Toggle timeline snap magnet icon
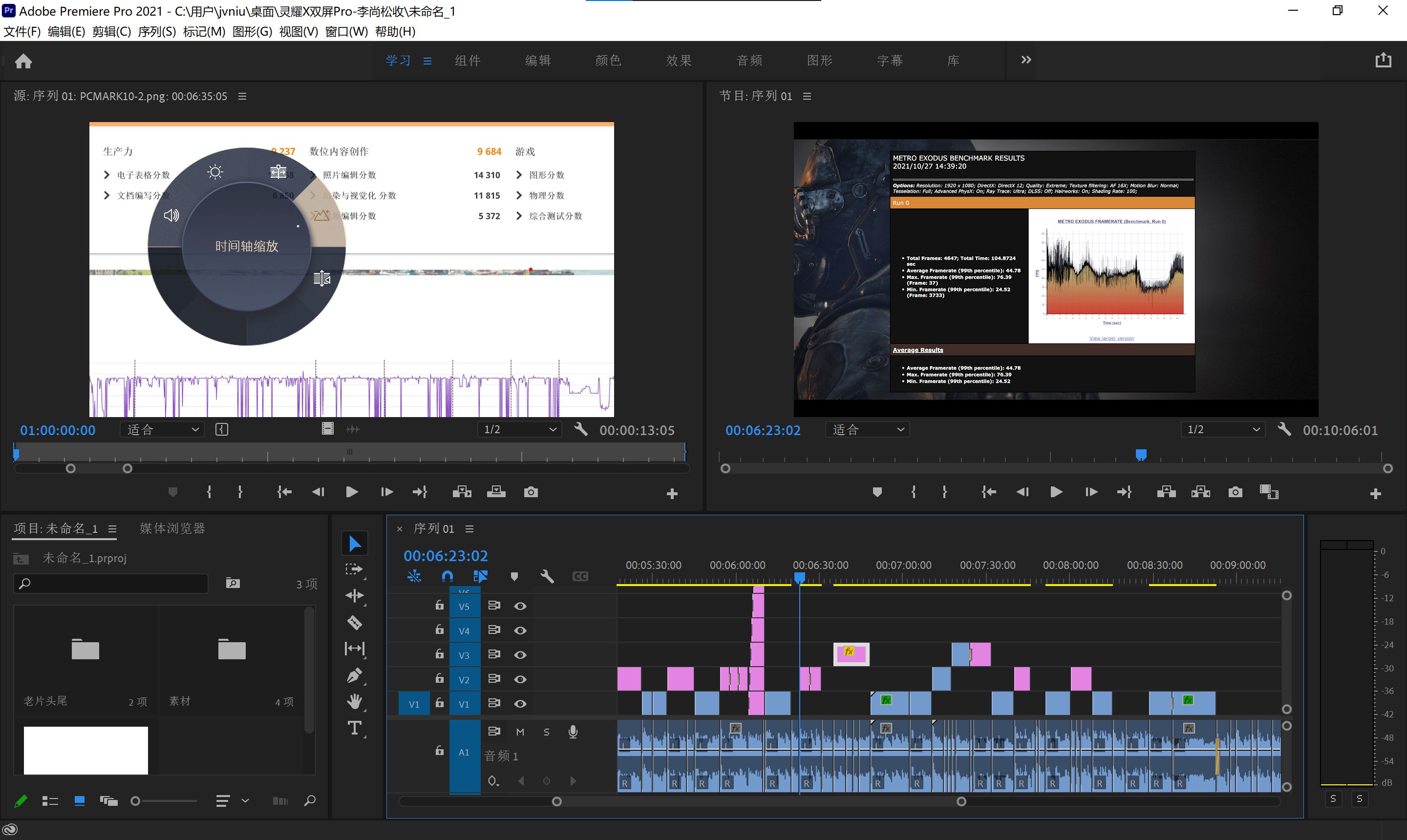The width and height of the screenshot is (1407, 840). [447, 576]
